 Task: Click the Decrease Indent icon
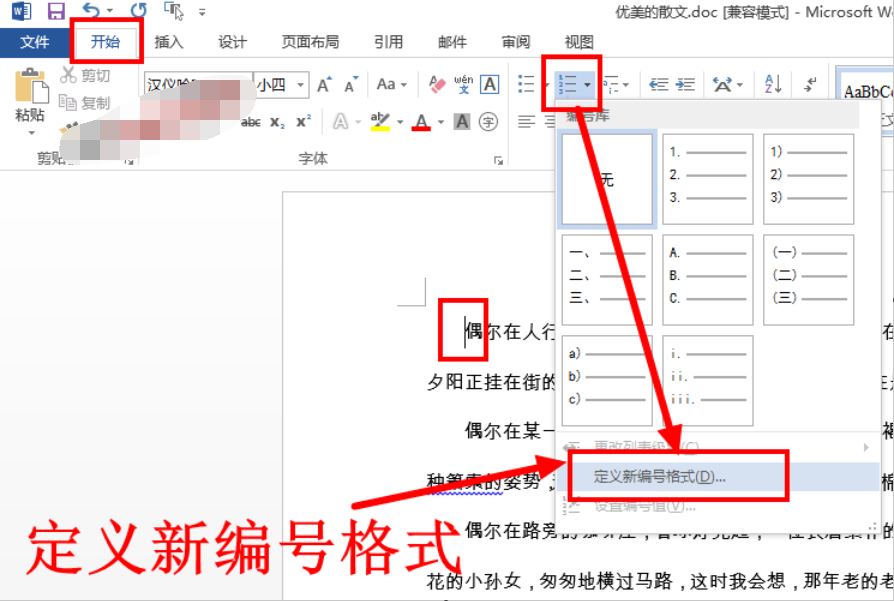pyautogui.click(x=659, y=85)
